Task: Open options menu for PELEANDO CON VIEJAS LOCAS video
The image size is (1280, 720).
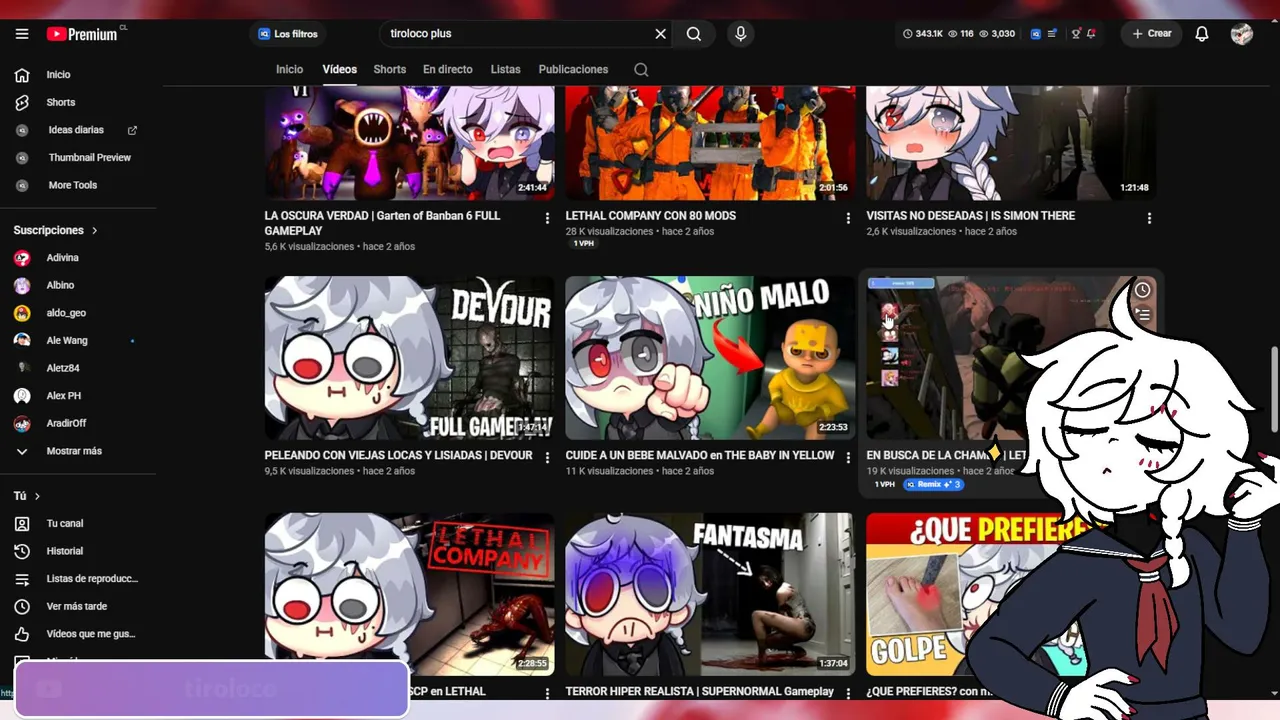Action: (547, 457)
